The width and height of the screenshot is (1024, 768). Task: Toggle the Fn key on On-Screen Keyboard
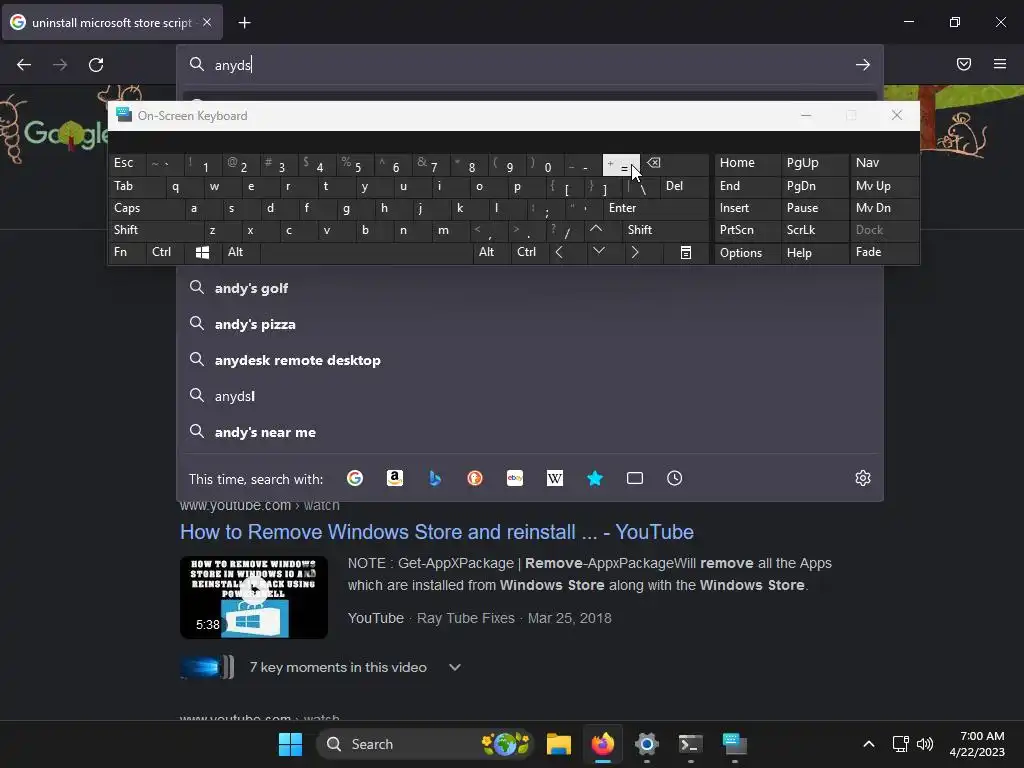click(127, 252)
